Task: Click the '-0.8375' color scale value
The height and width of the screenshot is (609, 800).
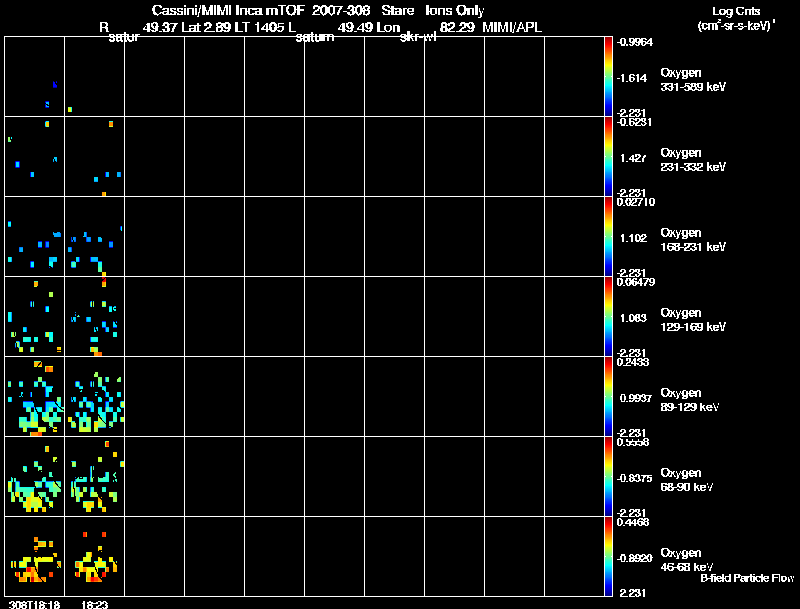Action: point(634,478)
